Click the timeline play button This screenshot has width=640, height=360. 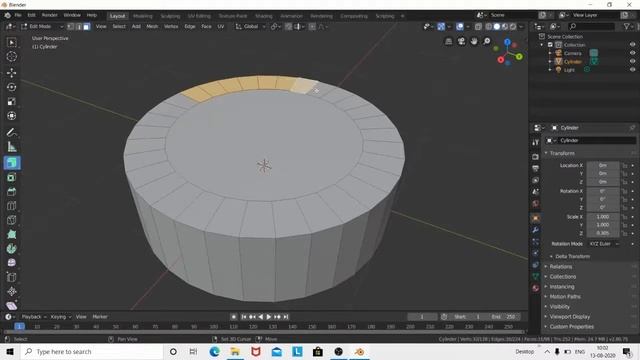(x=269, y=317)
